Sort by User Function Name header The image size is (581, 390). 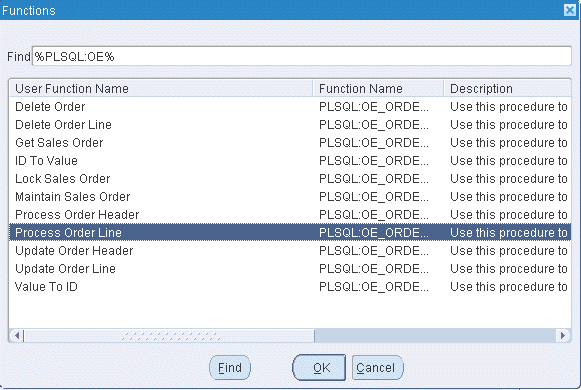point(161,89)
